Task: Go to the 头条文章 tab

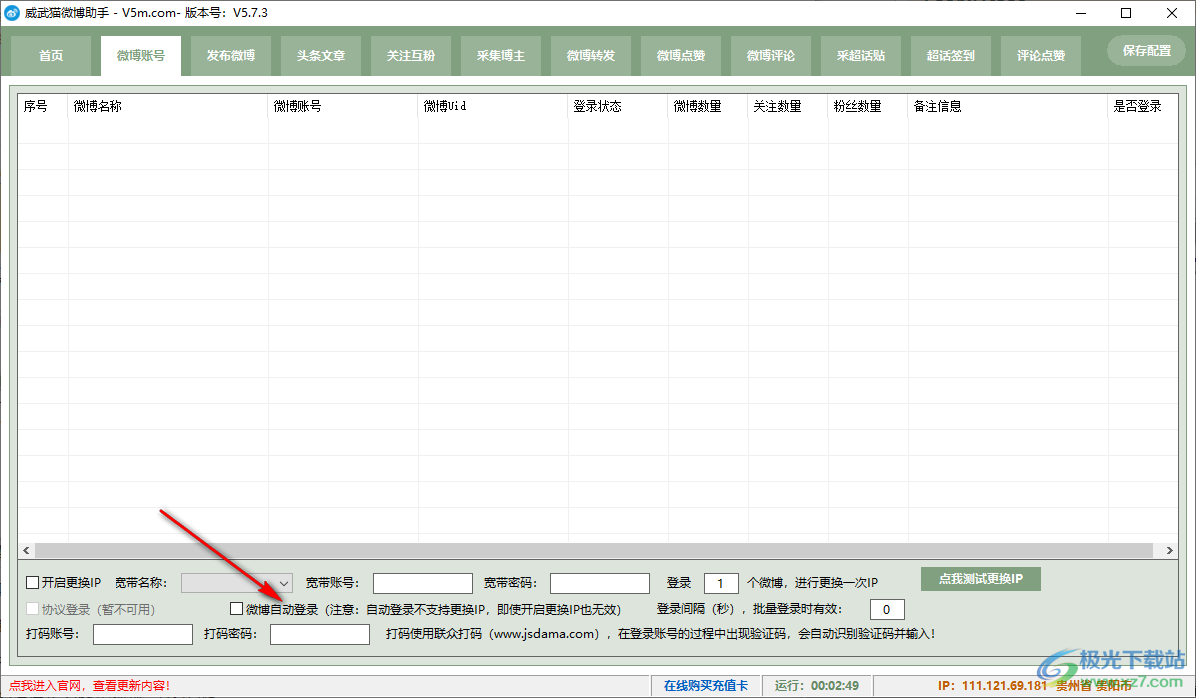Action: [x=321, y=56]
